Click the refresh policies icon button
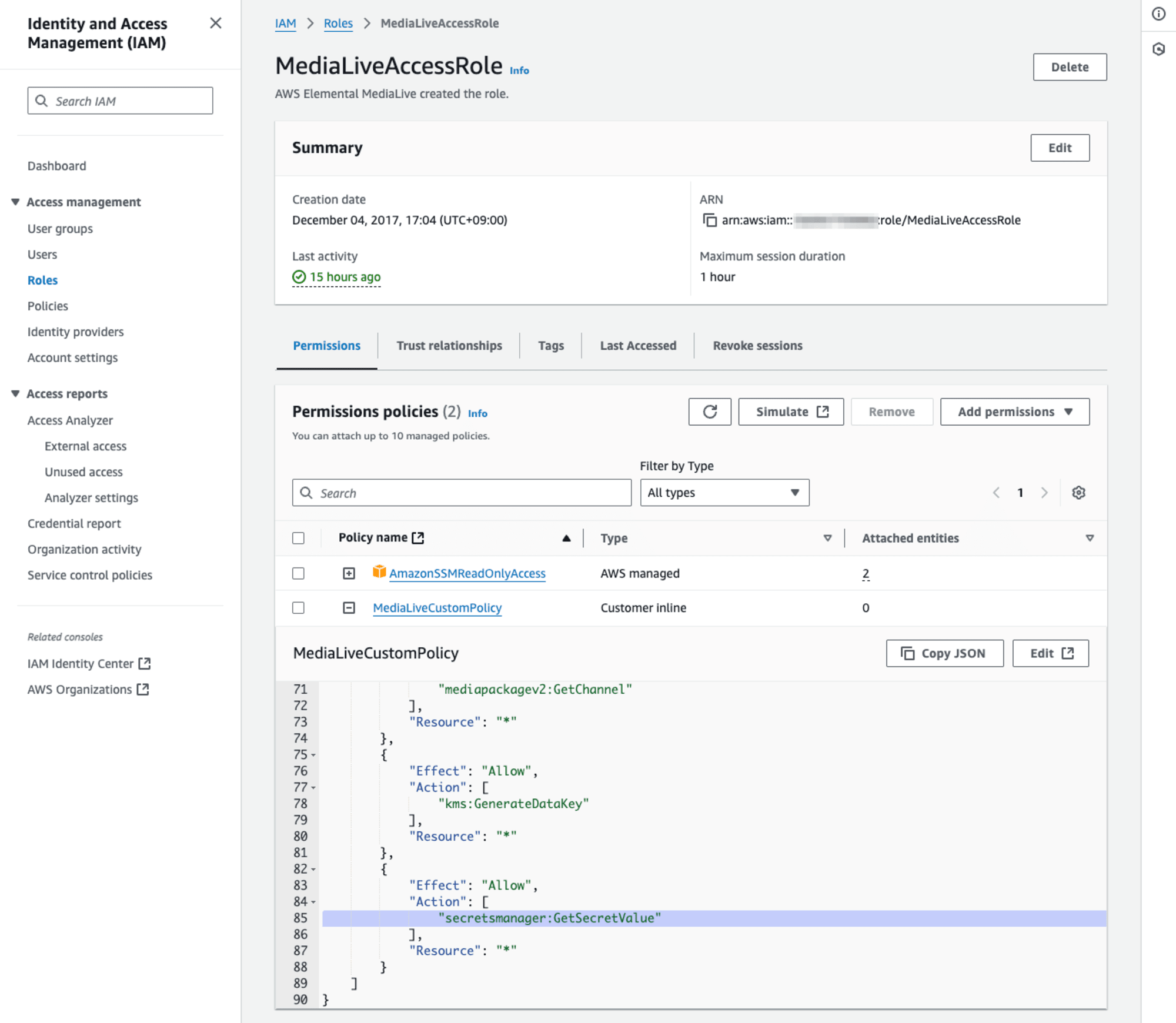 (x=710, y=412)
